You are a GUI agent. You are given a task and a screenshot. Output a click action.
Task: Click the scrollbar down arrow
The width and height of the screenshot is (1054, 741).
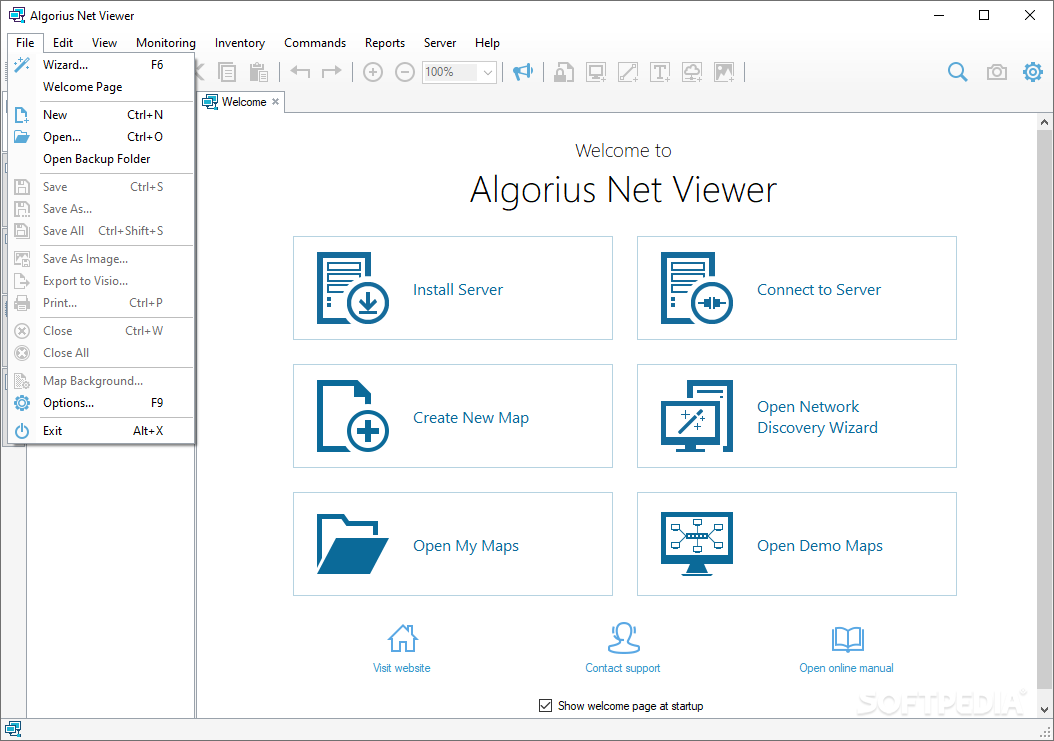tap(1044, 709)
